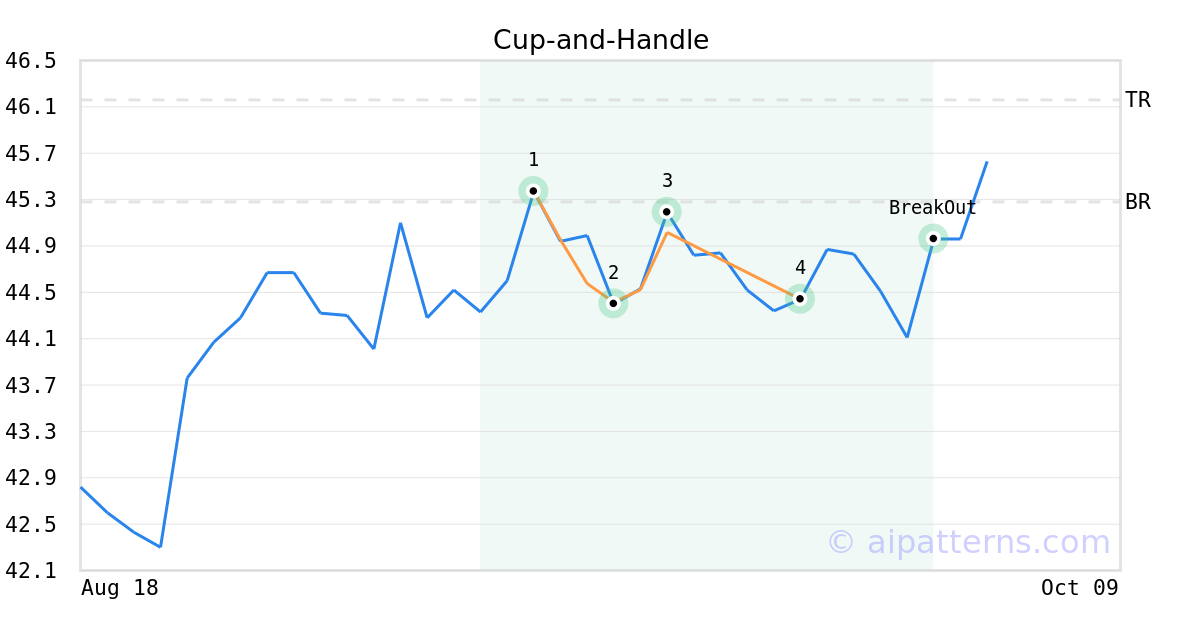This screenshot has height=630, width=1200.
Task: Select the 44.1 price axis label
Action: click(x=30, y=339)
